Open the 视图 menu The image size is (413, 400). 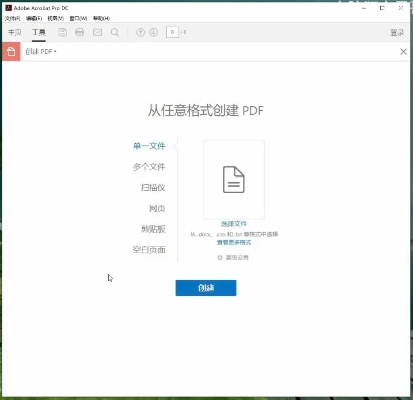[55, 18]
